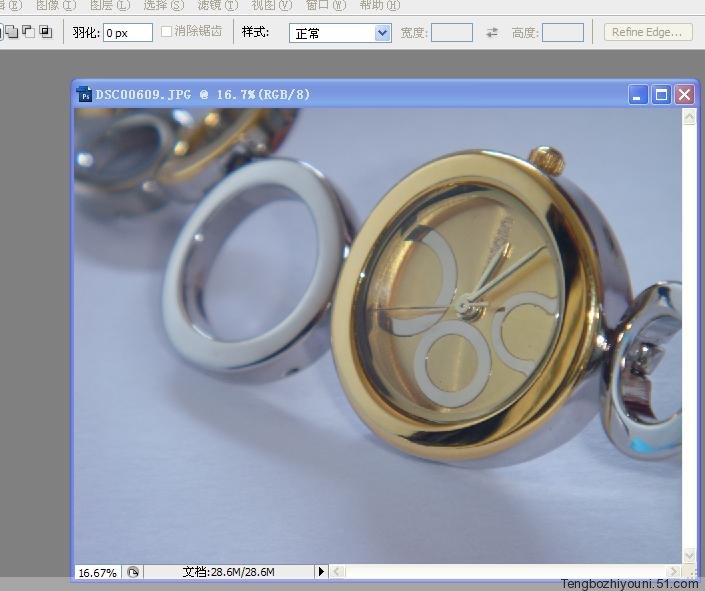Screen dimensions: 705x591
Task: Click the status bar preview icon beside zoom
Action: 133,572
